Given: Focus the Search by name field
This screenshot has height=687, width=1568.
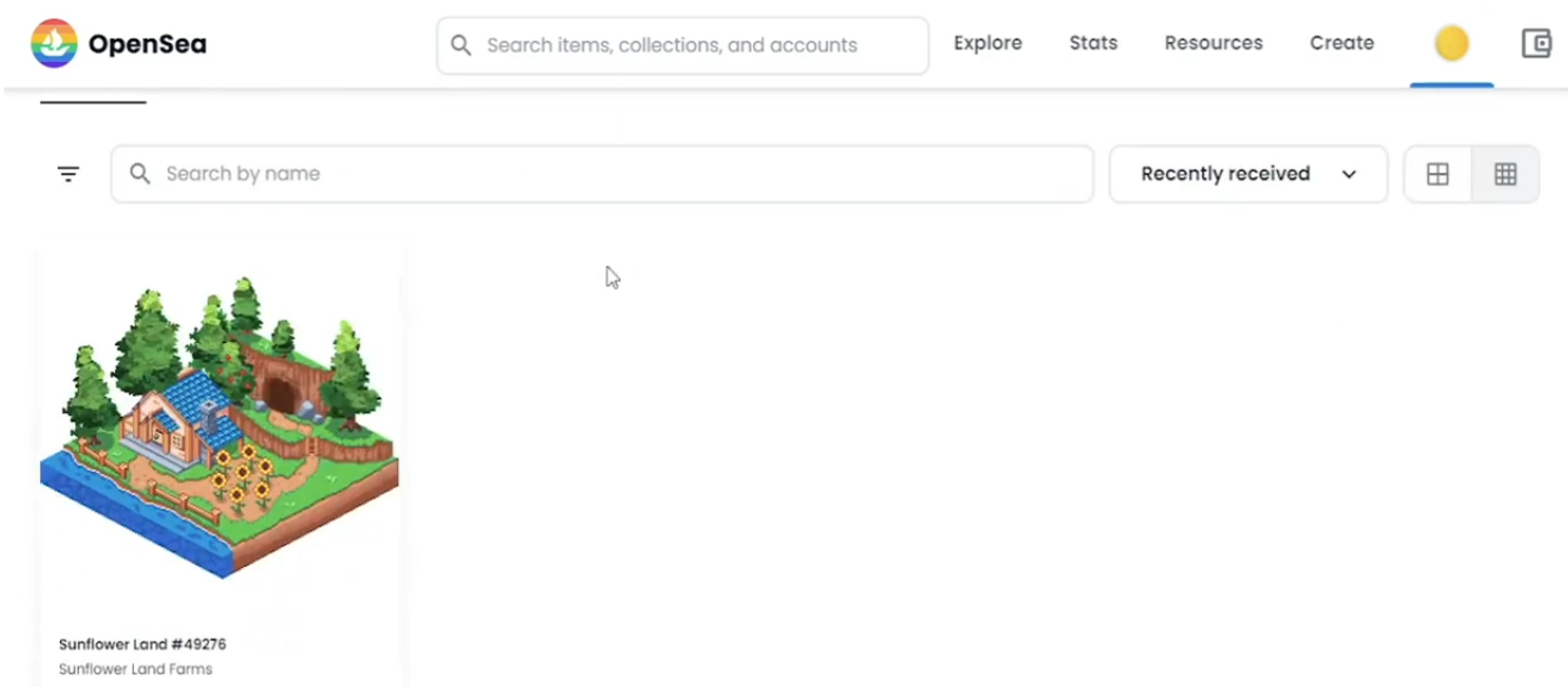Looking at the screenshot, I should coord(602,174).
